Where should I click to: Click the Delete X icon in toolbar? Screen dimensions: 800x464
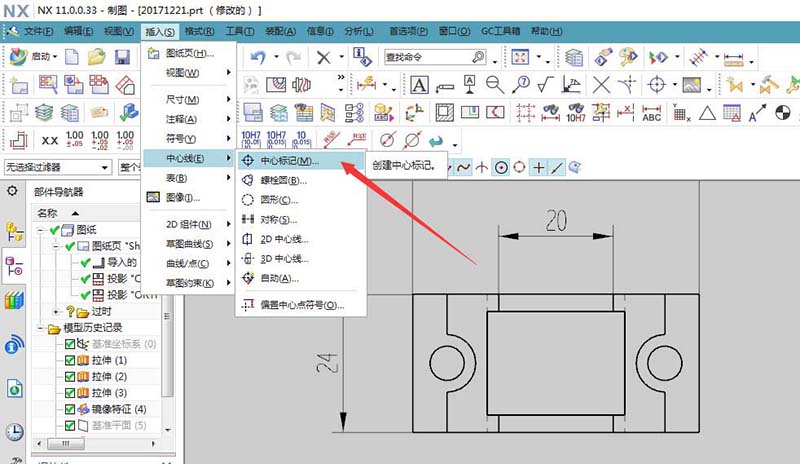pyautogui.click(x=323, y=57)
